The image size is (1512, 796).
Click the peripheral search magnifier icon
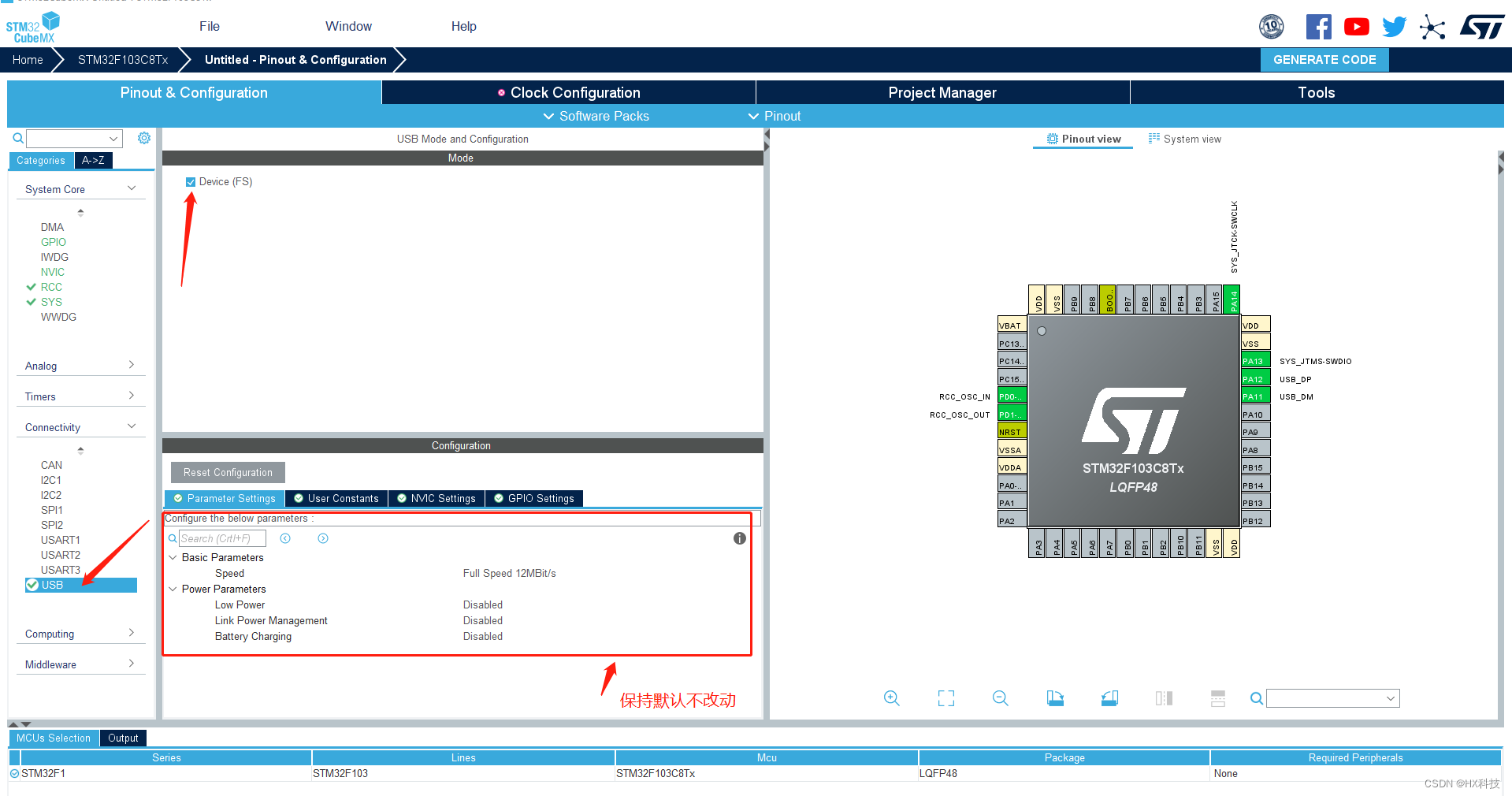coord(18,139)
